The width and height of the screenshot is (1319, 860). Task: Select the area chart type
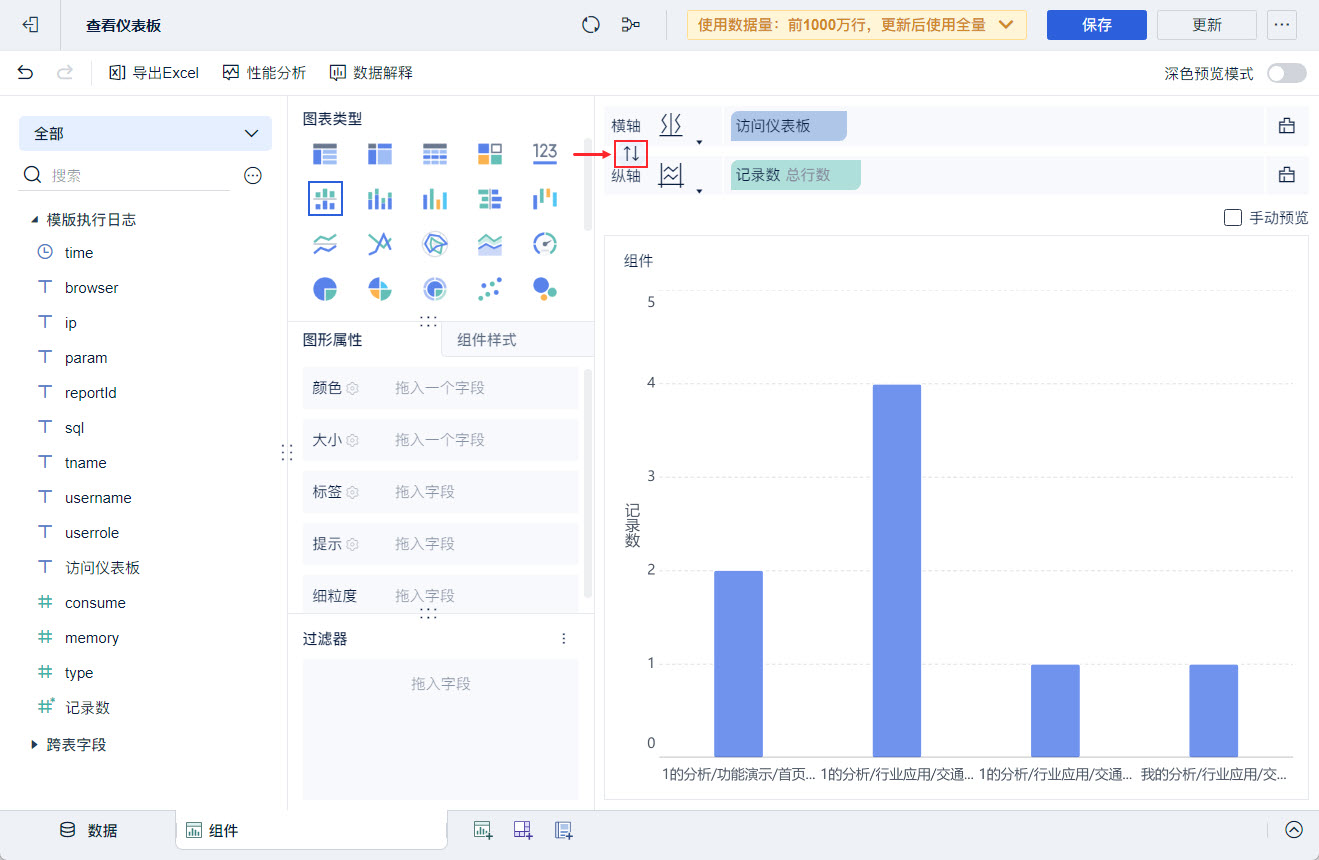489,244
